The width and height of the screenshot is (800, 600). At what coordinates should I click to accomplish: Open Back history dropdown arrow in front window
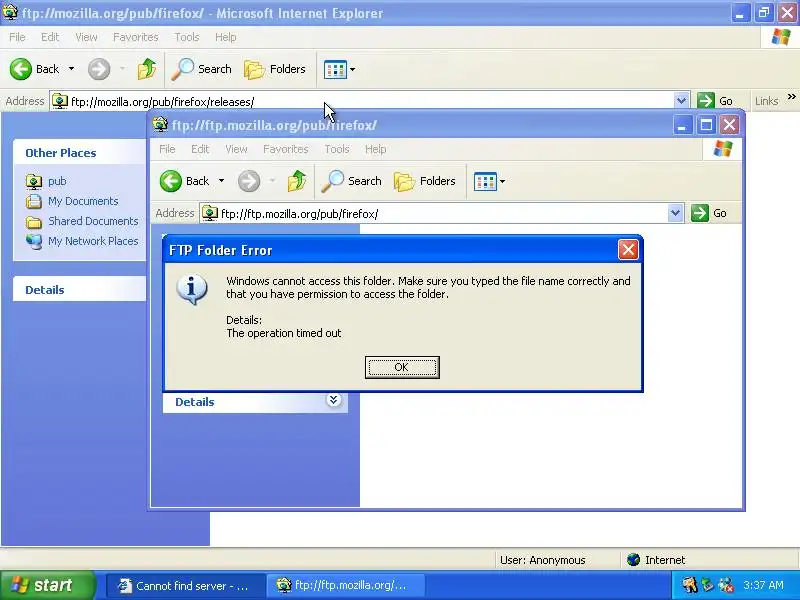221,181
